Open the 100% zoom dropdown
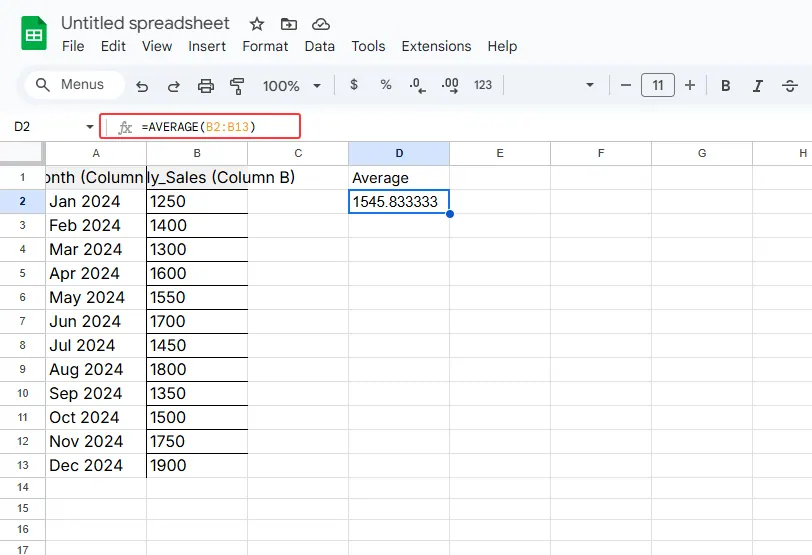812x555 pixels. point(291,86)
